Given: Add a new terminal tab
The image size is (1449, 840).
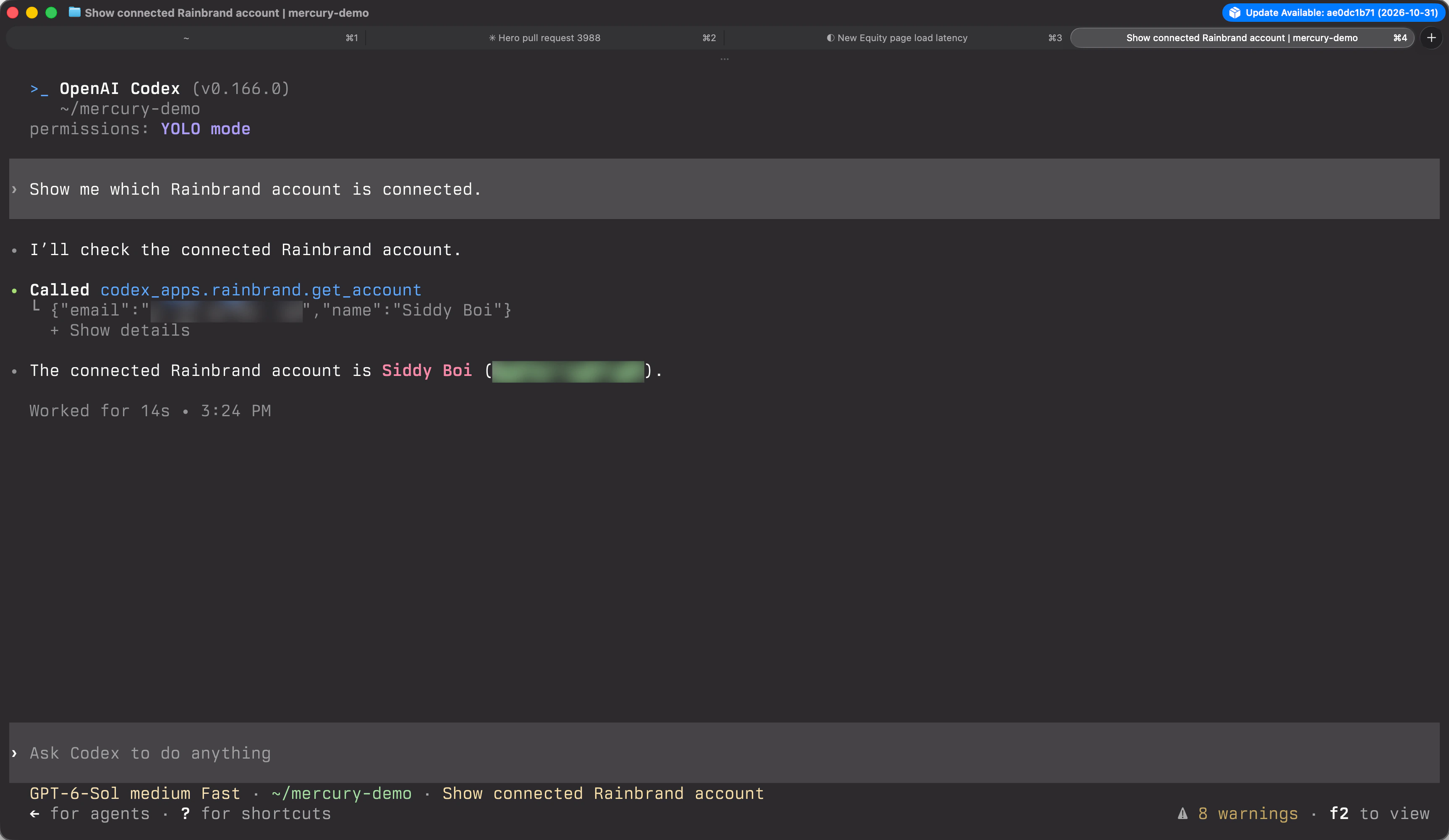Looking at the screenshot, I should click(1431, 38).
